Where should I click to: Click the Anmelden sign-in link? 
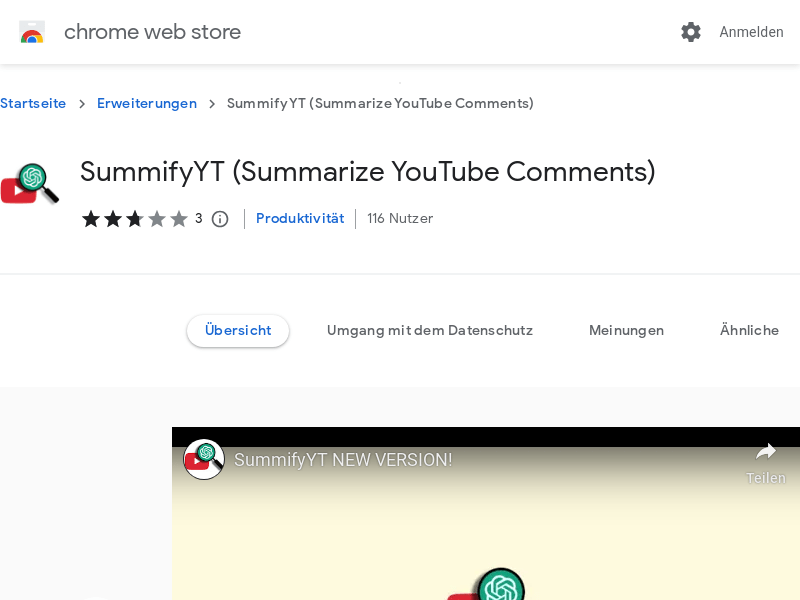(751, 32)
